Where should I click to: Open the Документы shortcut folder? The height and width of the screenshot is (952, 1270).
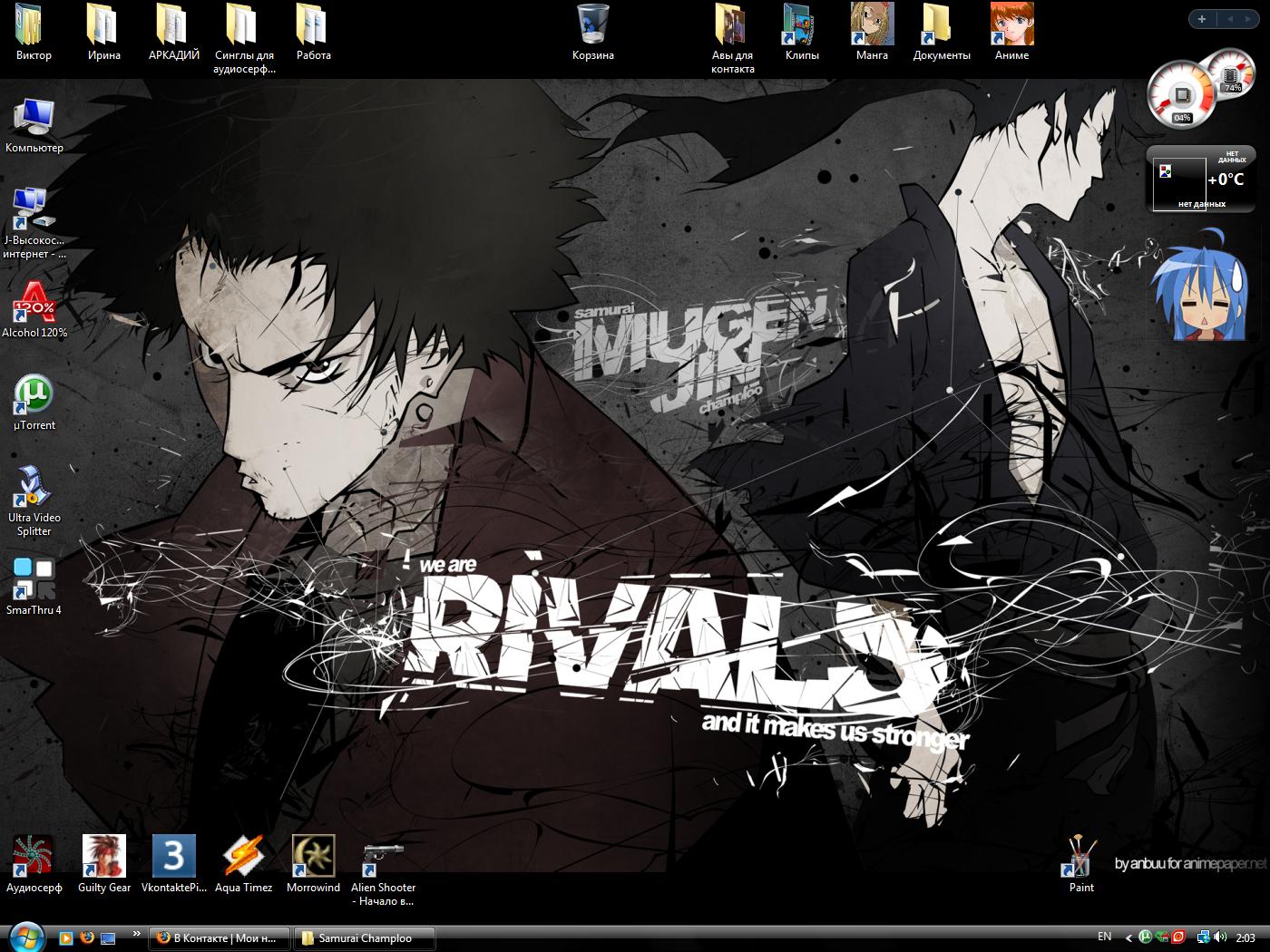coord(942,32)
